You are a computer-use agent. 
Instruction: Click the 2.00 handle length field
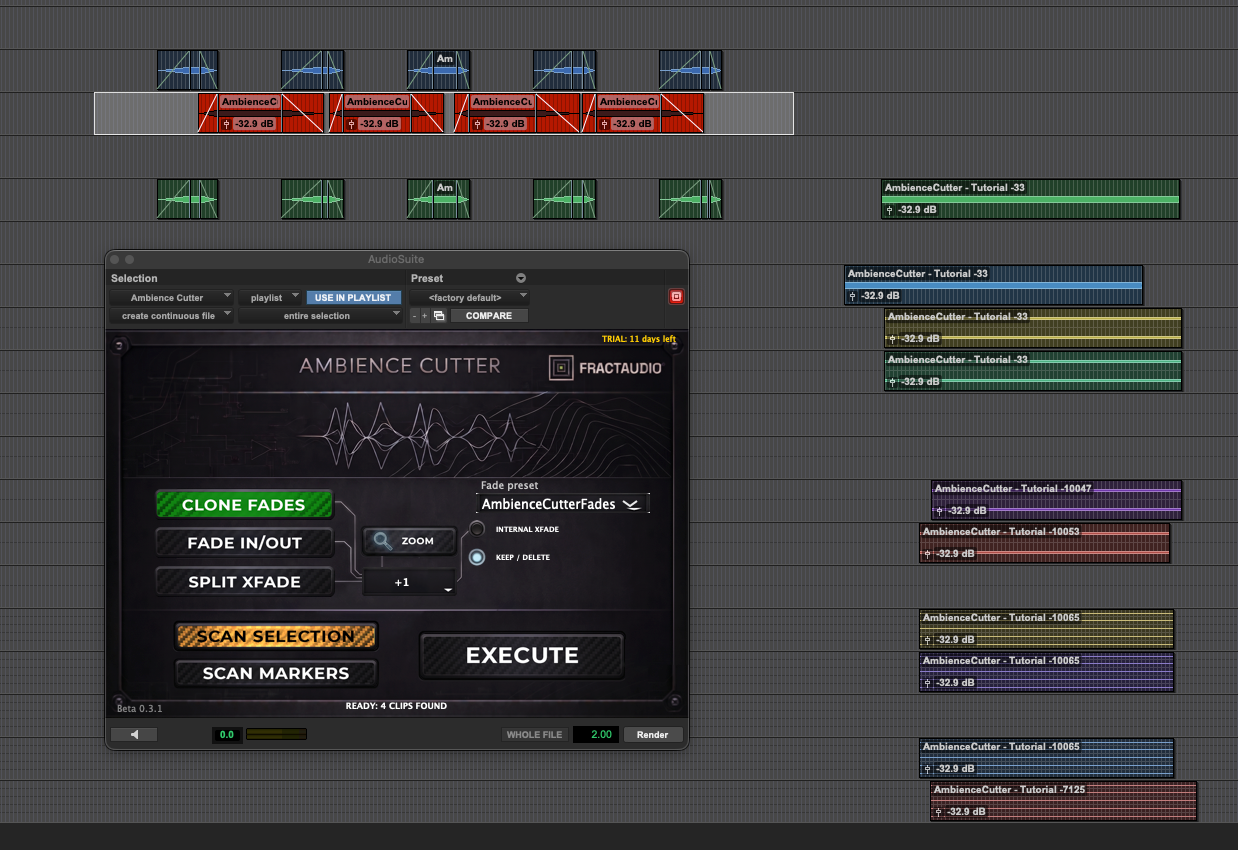[596, 734]
